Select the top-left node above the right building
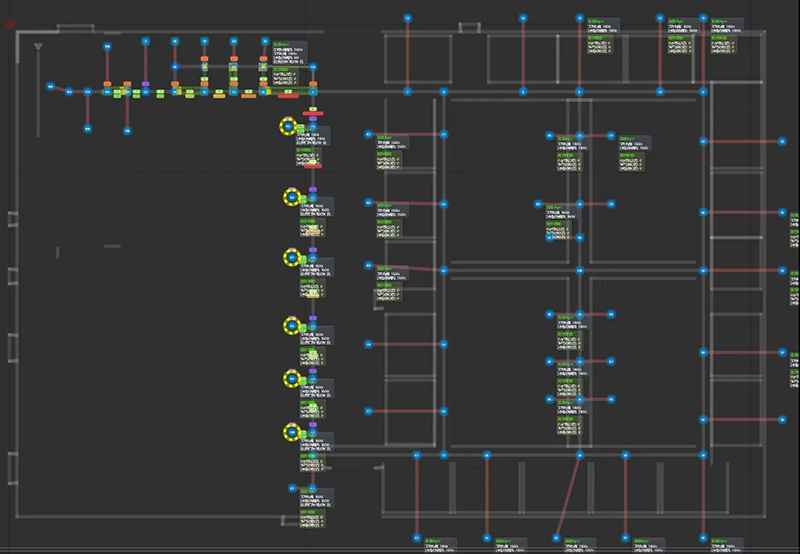The height and width of the screenshot is (554, 800). click(407, 18)
